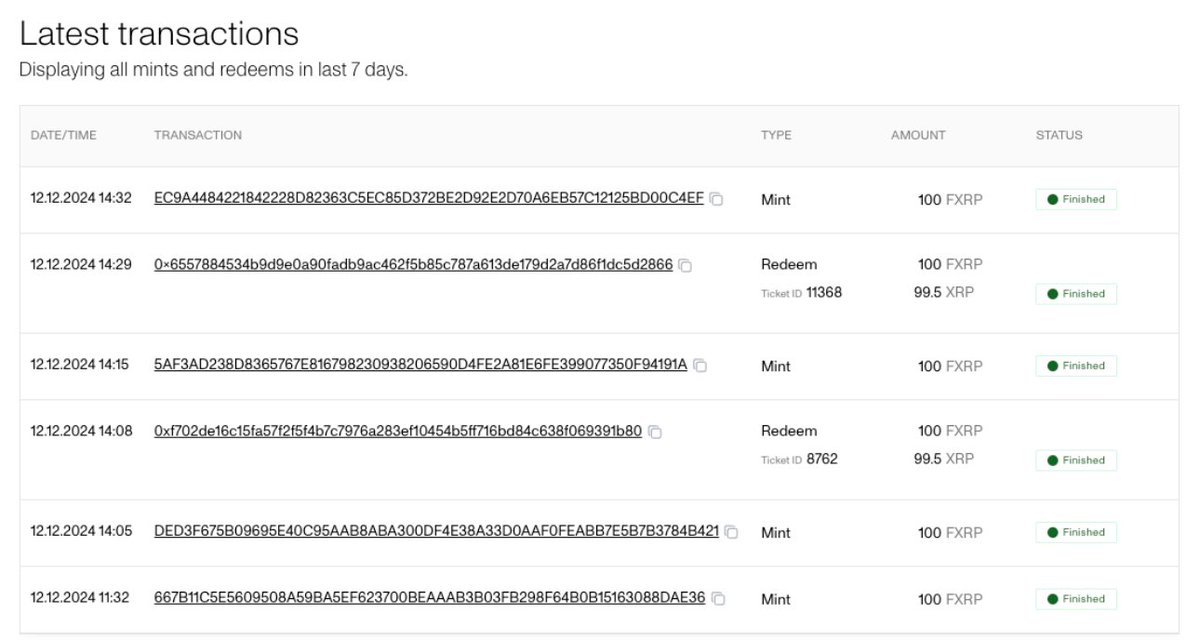Click Ticket ID 8762

pyautogui.click(x=798, y=459)
